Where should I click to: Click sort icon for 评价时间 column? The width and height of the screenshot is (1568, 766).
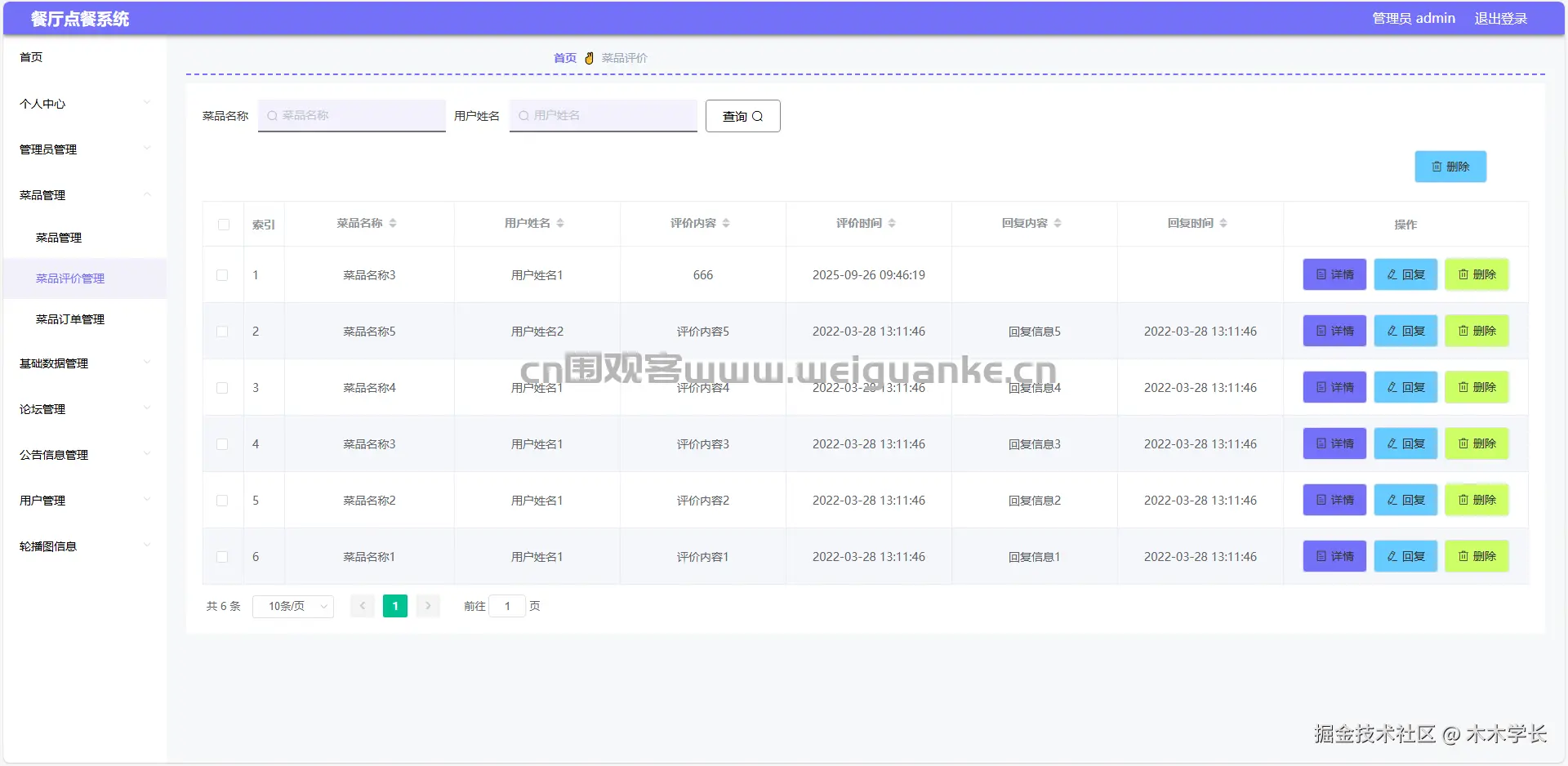pyautogui.click(x=892, y=223)
